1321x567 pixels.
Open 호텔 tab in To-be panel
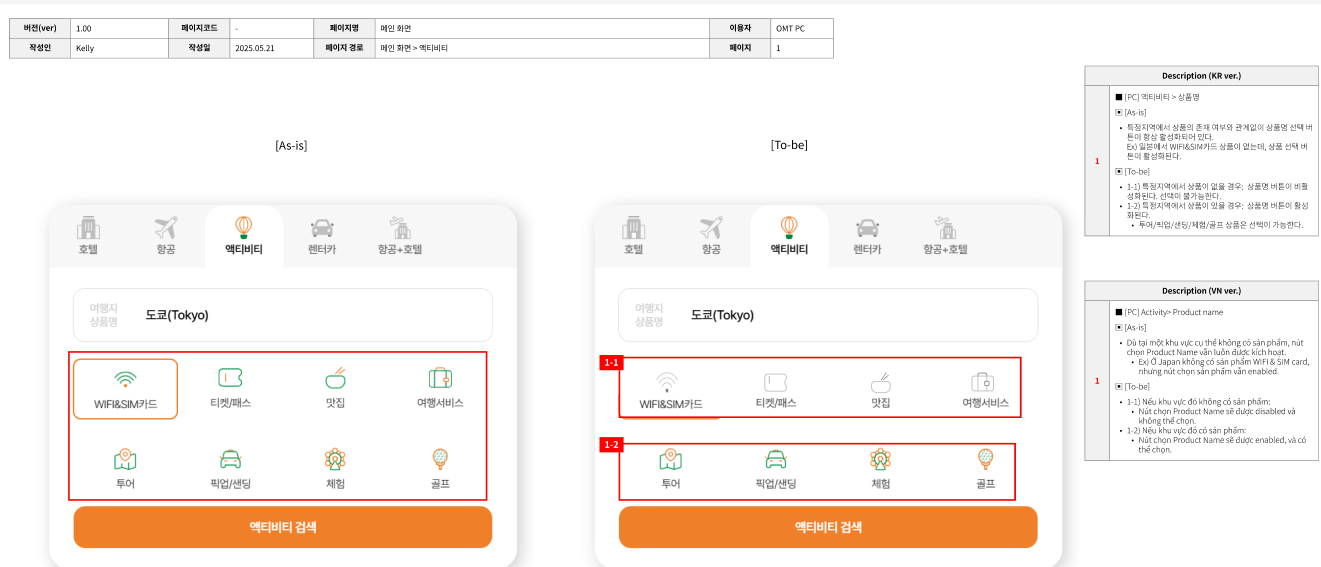point(633,236)
